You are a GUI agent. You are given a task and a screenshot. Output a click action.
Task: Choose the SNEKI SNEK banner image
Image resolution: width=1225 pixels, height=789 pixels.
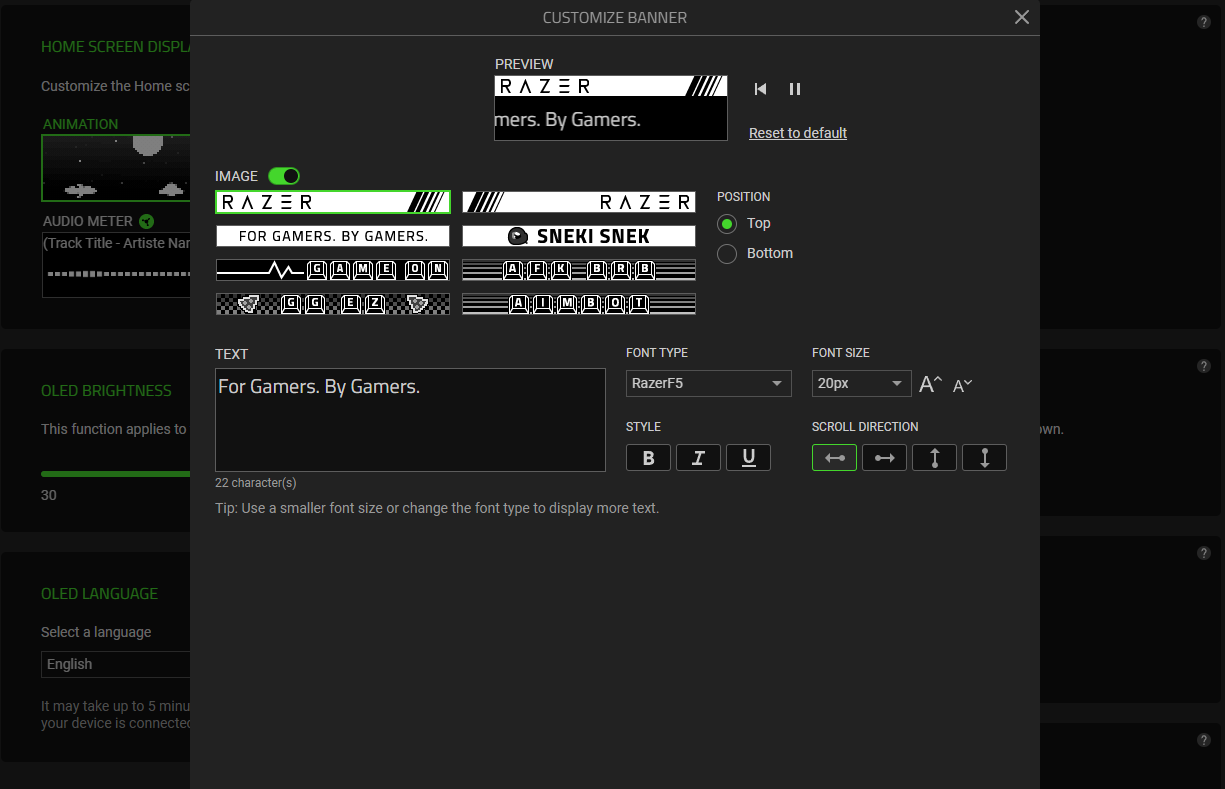pos(579,236)
